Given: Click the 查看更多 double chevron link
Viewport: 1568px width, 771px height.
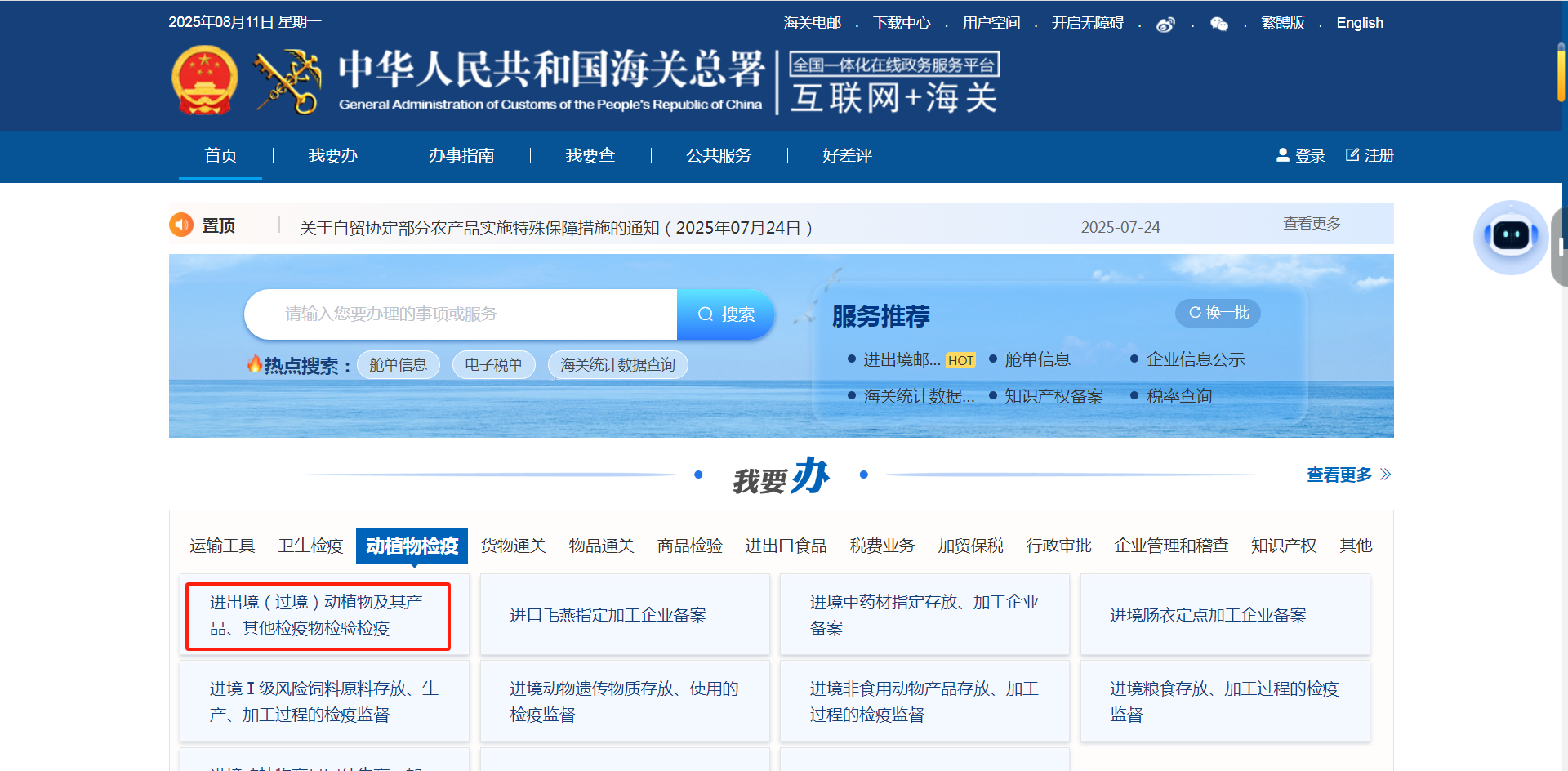Looking at the screenshot, I should click(x=1348, y=475).
